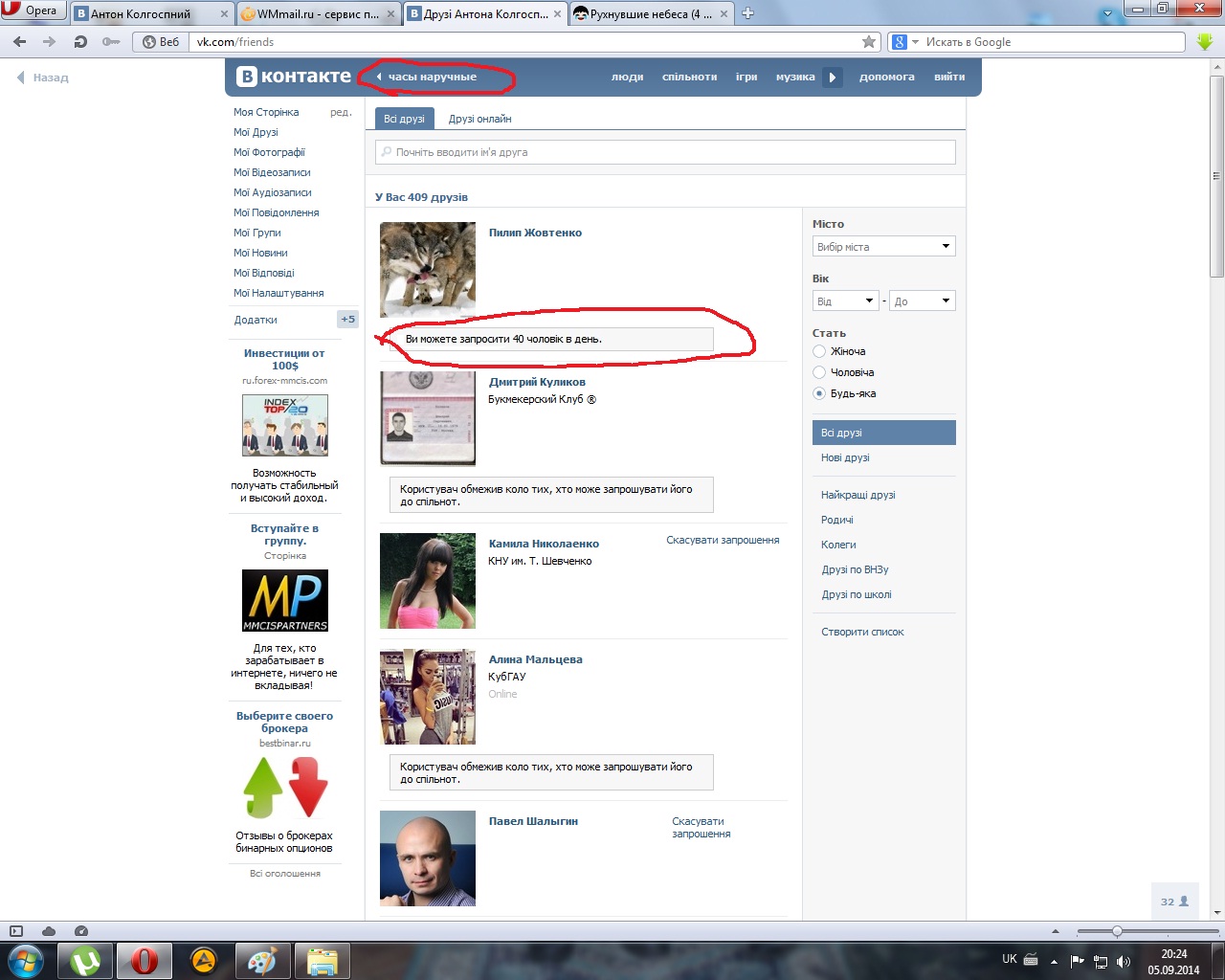Screen dimensions: 1225x980
Task: Click the network tray icon
Action: tap(1101, 961)
